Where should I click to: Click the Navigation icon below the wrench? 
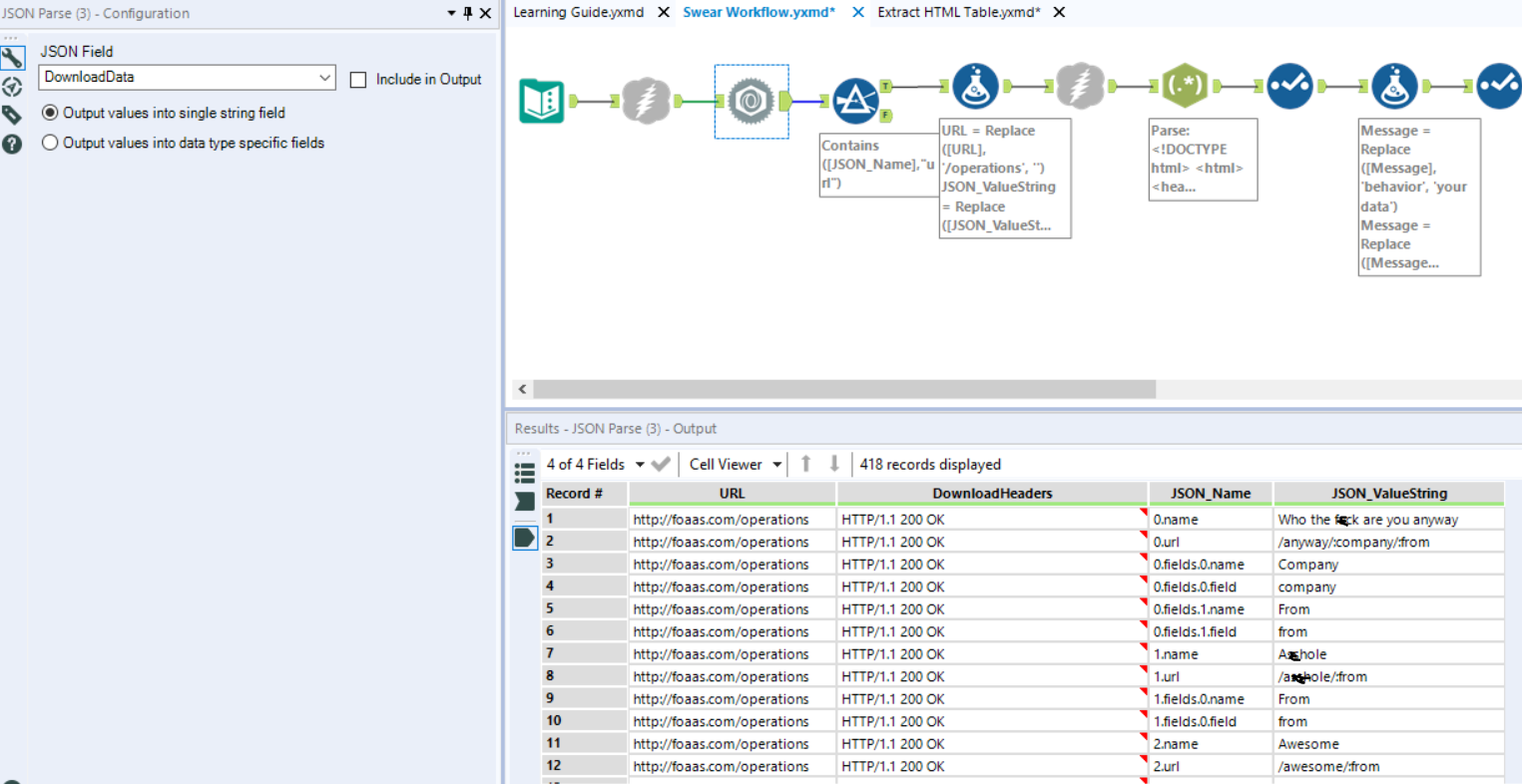click(x=12, y=87)
